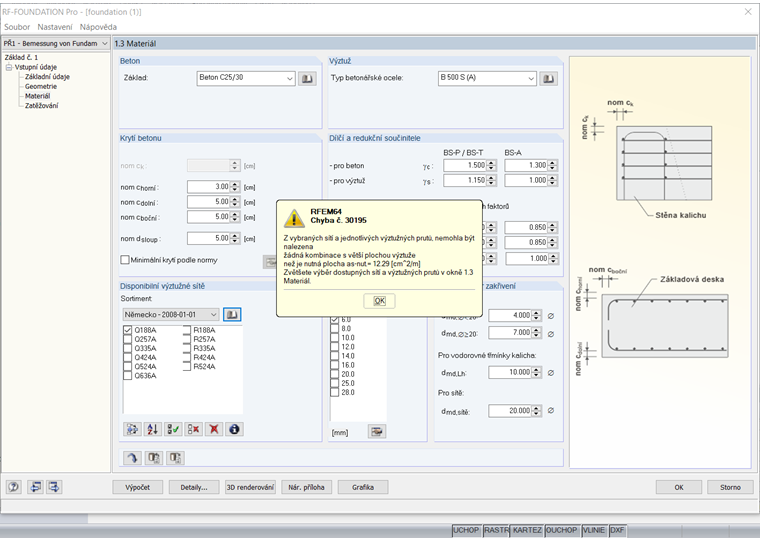760x542 pixels.
Task: Click the nom c boční 5.00 input field
Action: coord(208,217)
